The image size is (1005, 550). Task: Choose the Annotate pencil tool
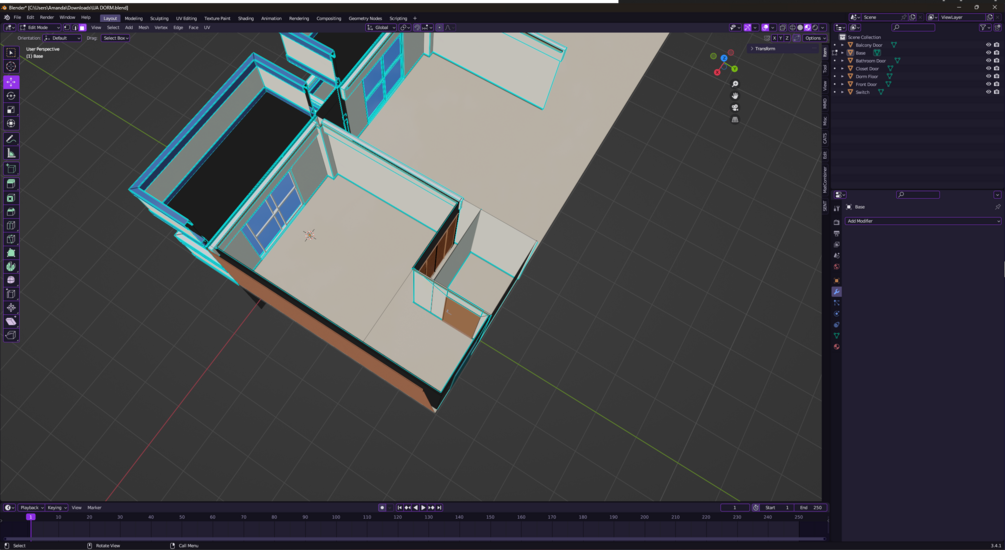click(11, 138)
